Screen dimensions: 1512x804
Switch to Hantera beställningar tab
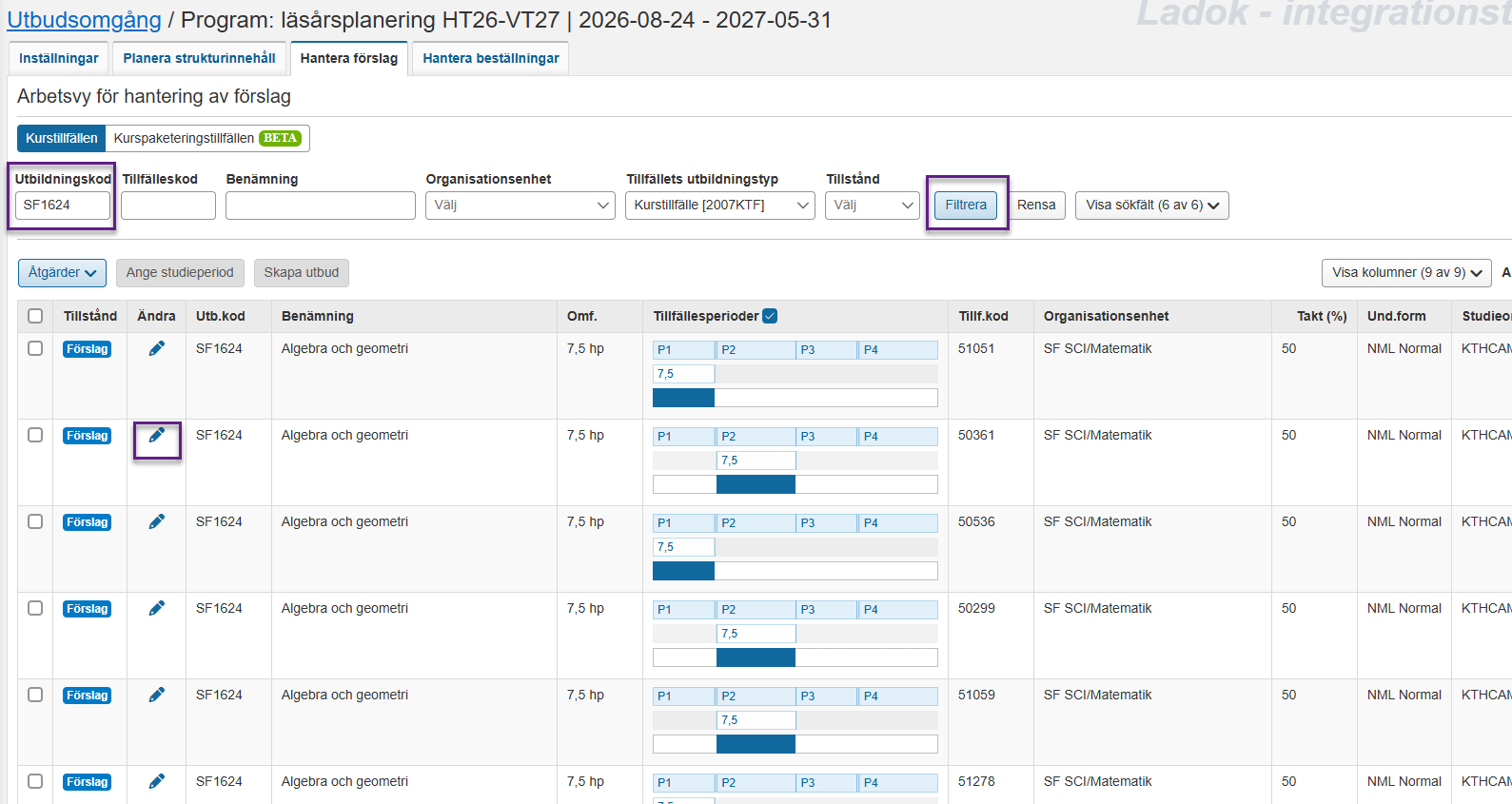(490, 58)
